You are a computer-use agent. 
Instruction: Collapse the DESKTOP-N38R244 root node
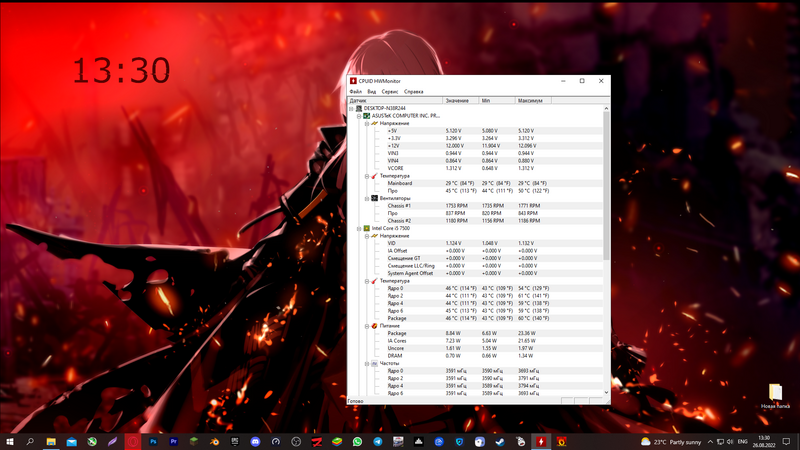[351, 108]
